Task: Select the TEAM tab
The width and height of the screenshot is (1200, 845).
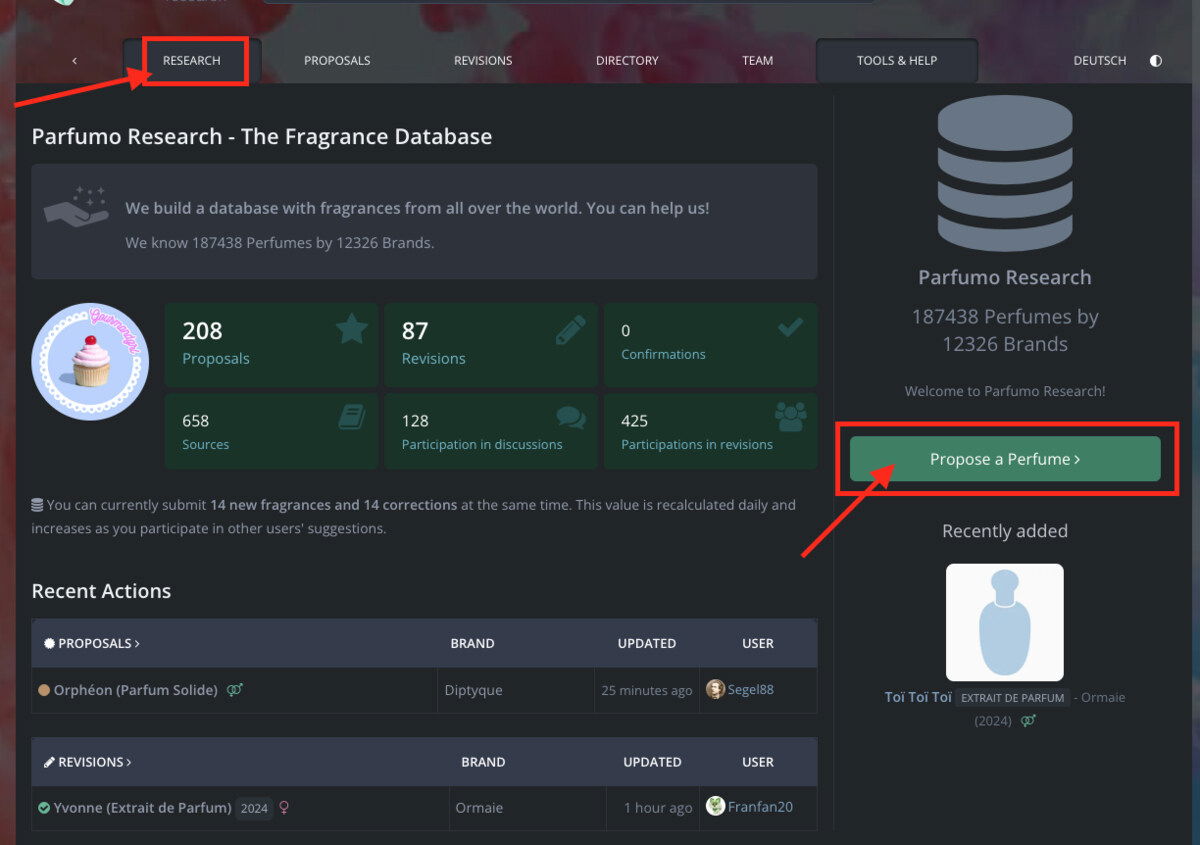Action: pos(757,61)
